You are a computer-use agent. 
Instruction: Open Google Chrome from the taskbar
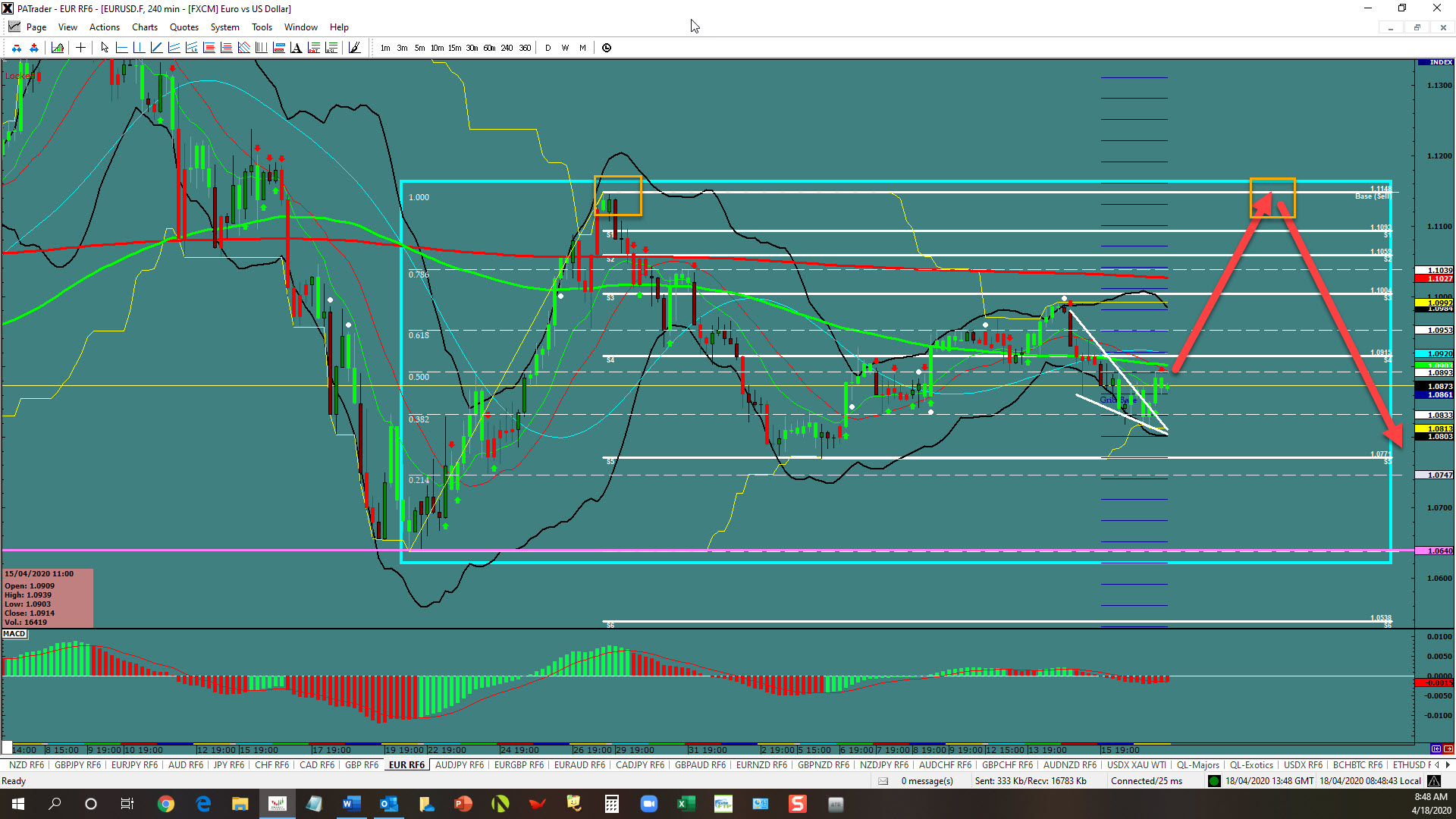click(166, 804)
